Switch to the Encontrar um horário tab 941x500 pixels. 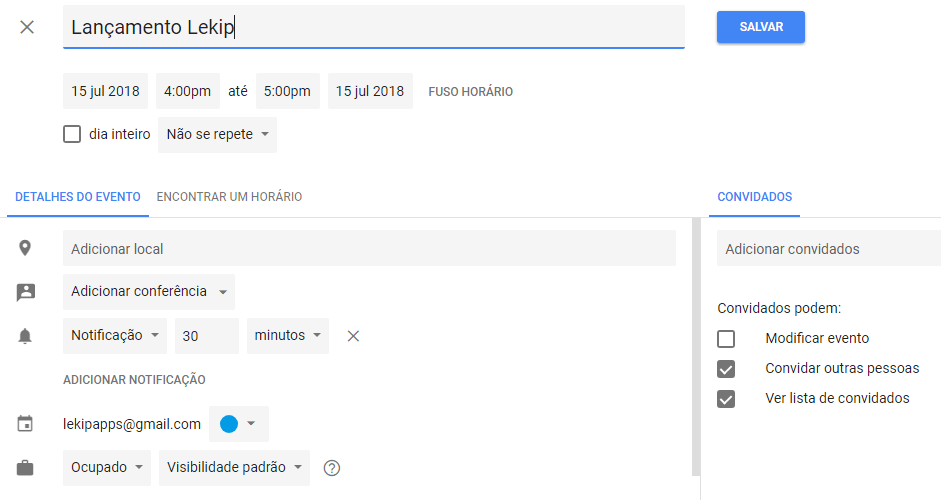click(x=229, y=197)
